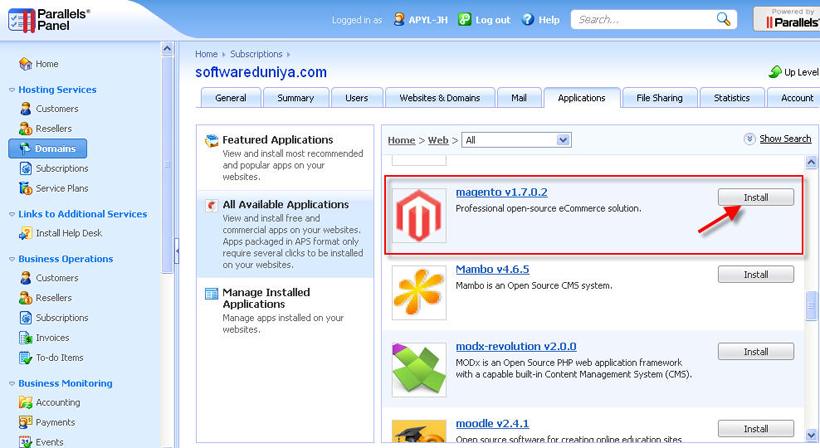This screenshot has height=448, width=820.
Task: Click the Subscriptions icon under Hosting Services
Action: [x=25, y=168]
